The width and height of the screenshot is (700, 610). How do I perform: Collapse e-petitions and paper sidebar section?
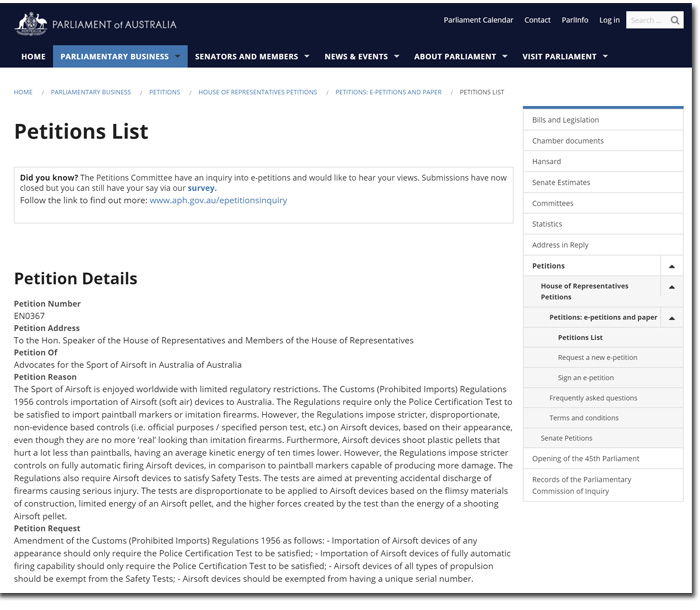pos(671,318)
